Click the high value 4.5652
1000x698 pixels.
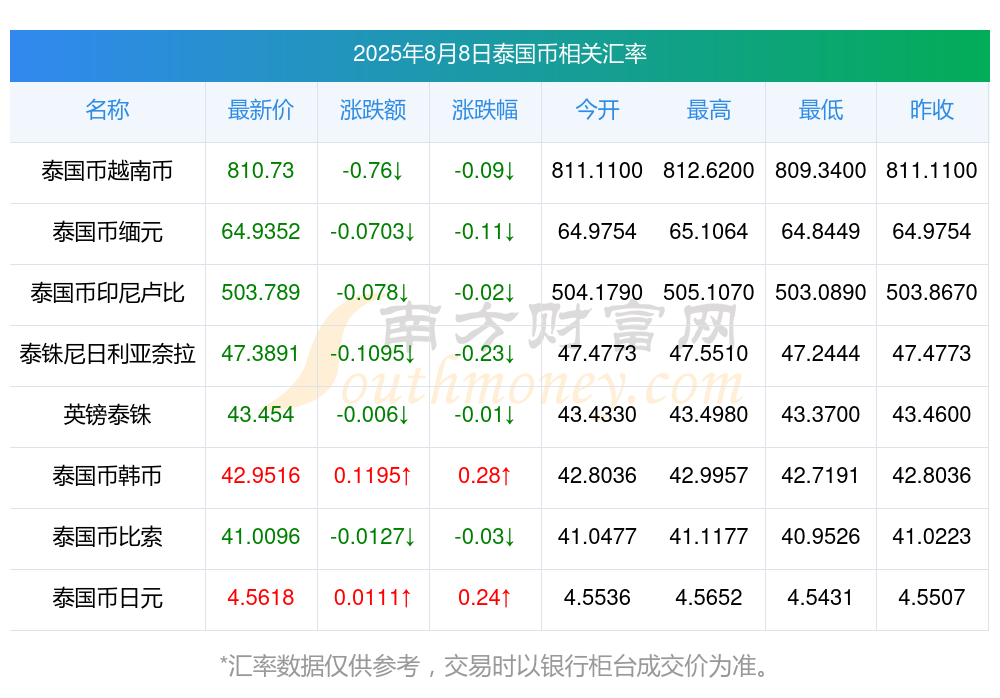(709, 598)
